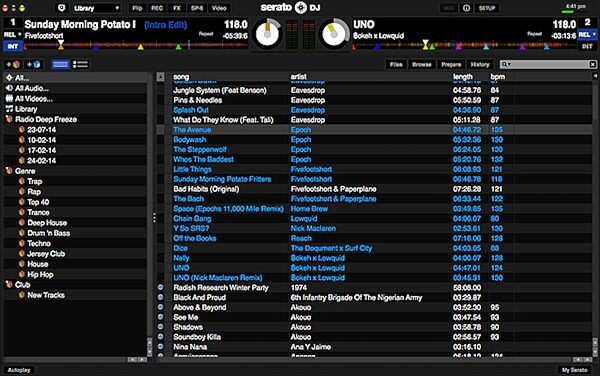Open the History panel

click(x=480, y=64)
